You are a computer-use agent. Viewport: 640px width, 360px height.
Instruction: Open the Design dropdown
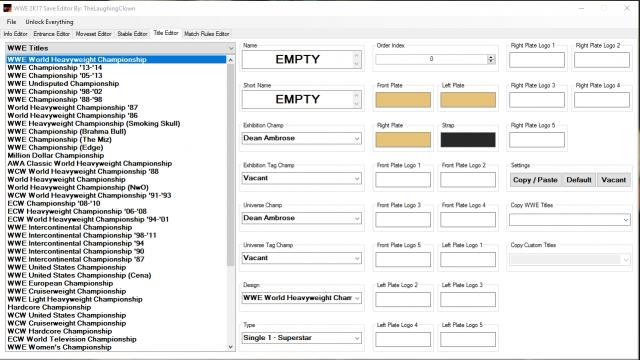click(x=302, y=298)
